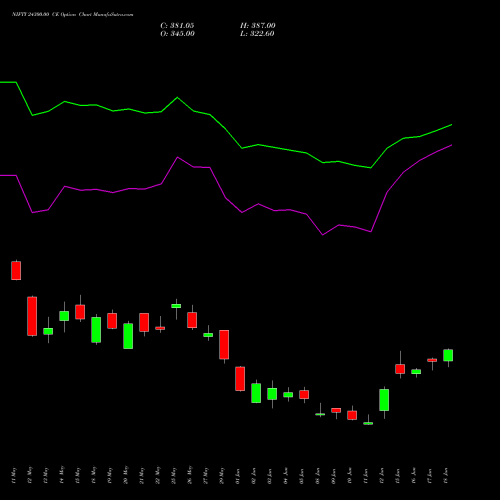500x500 pixels.
Task: Click the 11 May date label
Action: (14, 476)
